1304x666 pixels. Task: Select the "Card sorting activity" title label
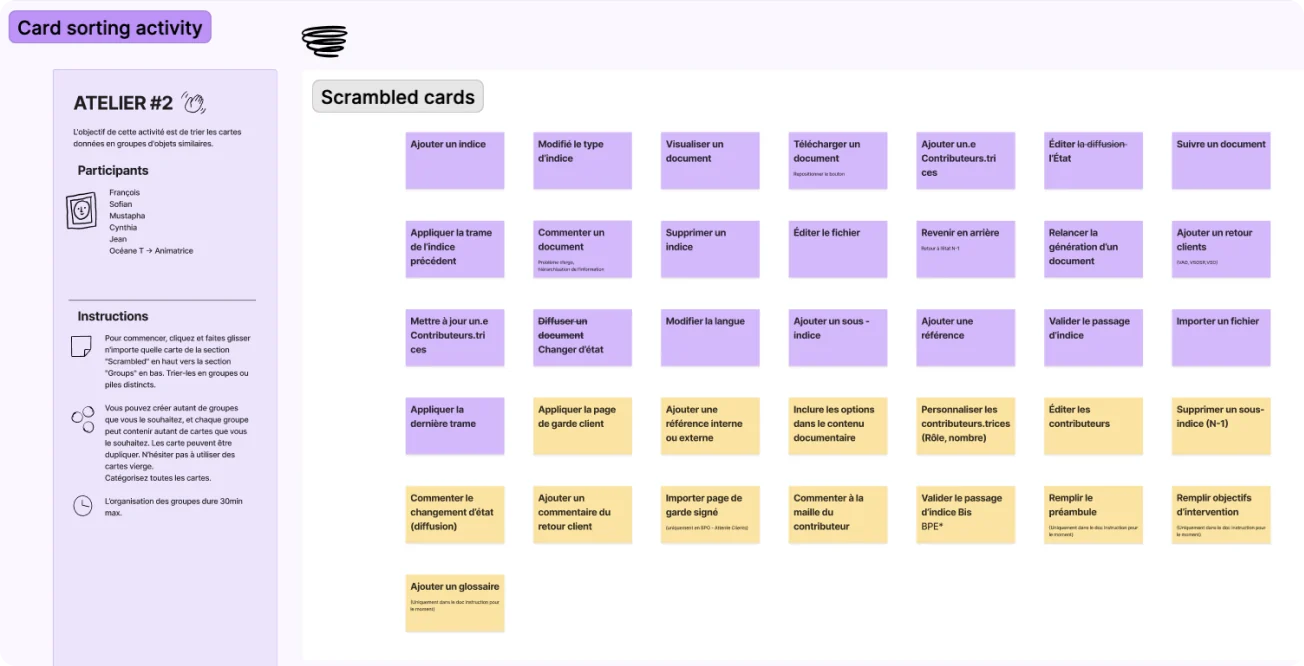[110, 27]
